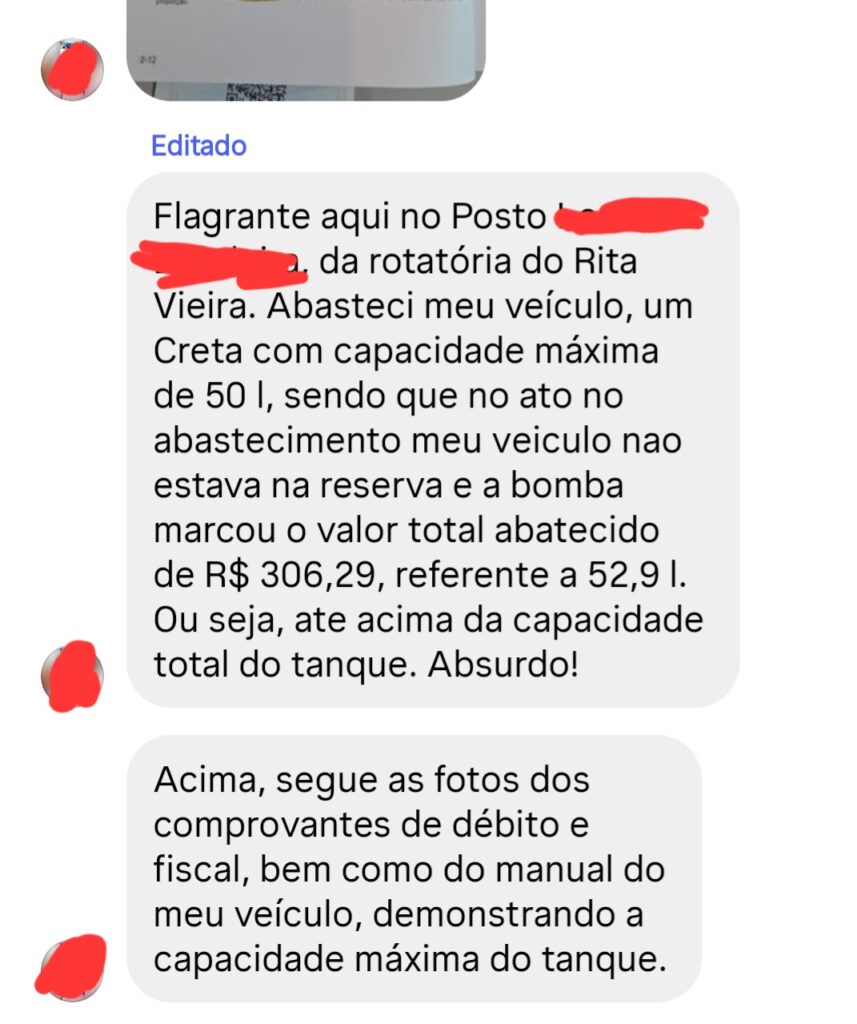Open the receipt photo thumbnail

306,50
